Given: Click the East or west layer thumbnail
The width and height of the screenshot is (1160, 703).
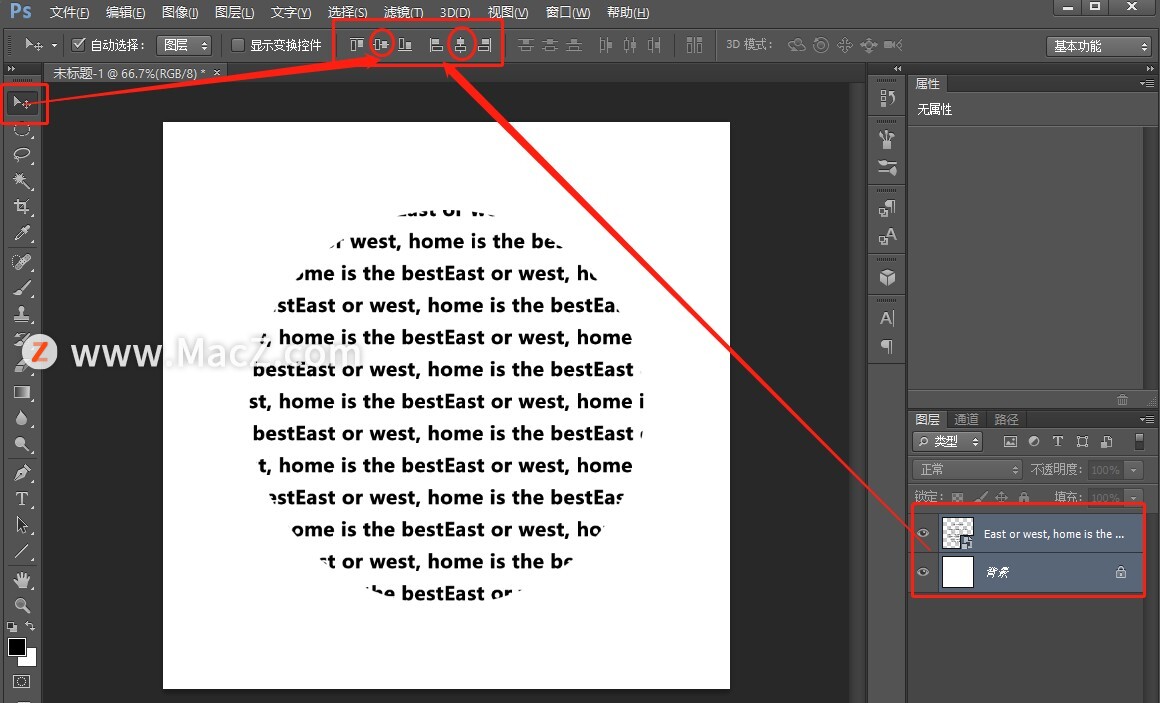Looking at the screenshot, I should pyautogui.click(x=958, y=534).
